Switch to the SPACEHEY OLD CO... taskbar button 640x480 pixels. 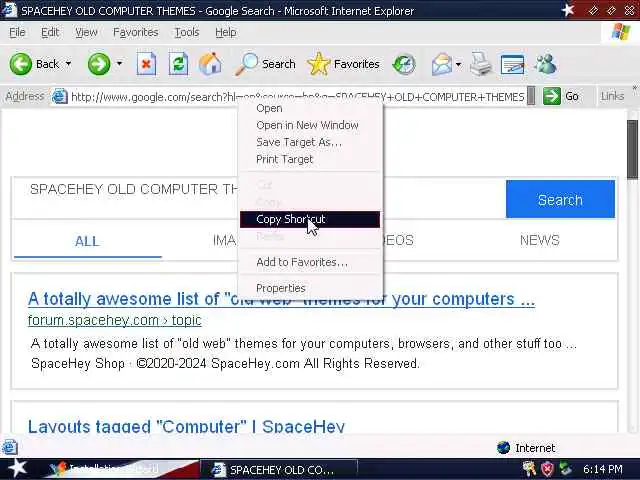click(280, 470)
